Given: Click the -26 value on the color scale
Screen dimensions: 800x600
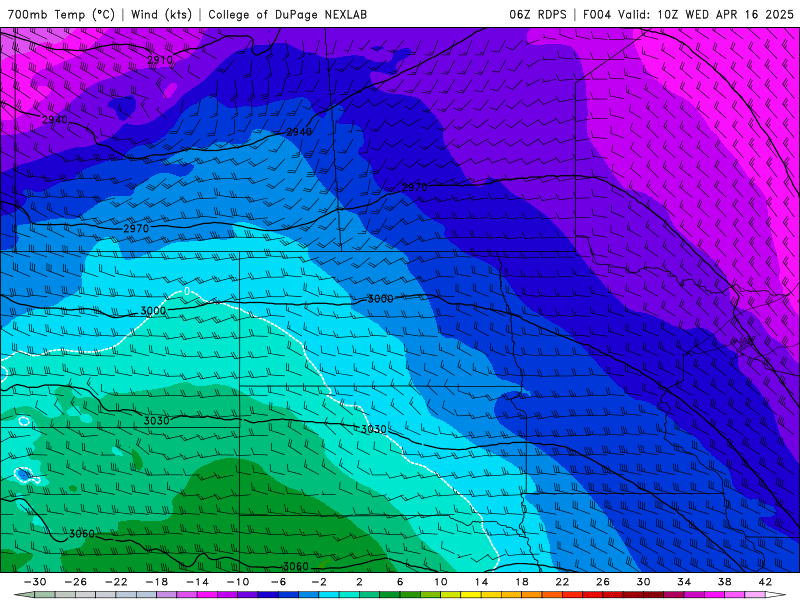Looking at the screenshot, I should 76,582.
